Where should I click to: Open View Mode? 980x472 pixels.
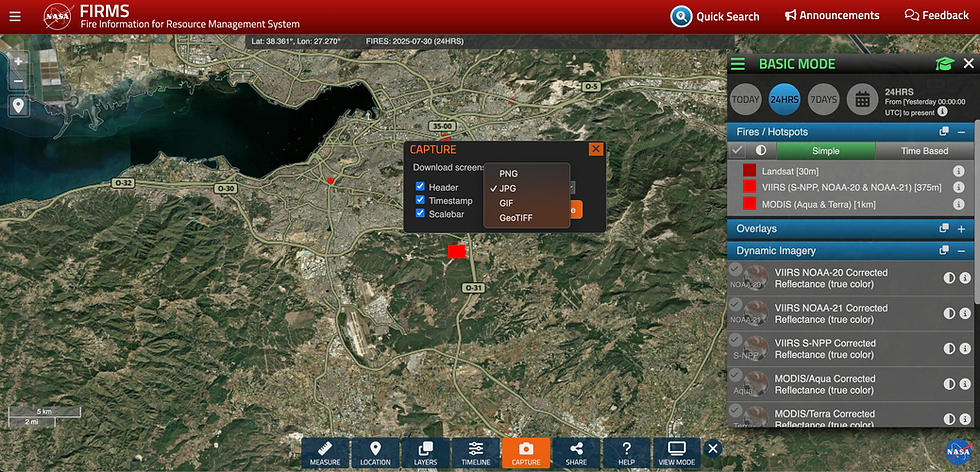(x=676, y=453)
